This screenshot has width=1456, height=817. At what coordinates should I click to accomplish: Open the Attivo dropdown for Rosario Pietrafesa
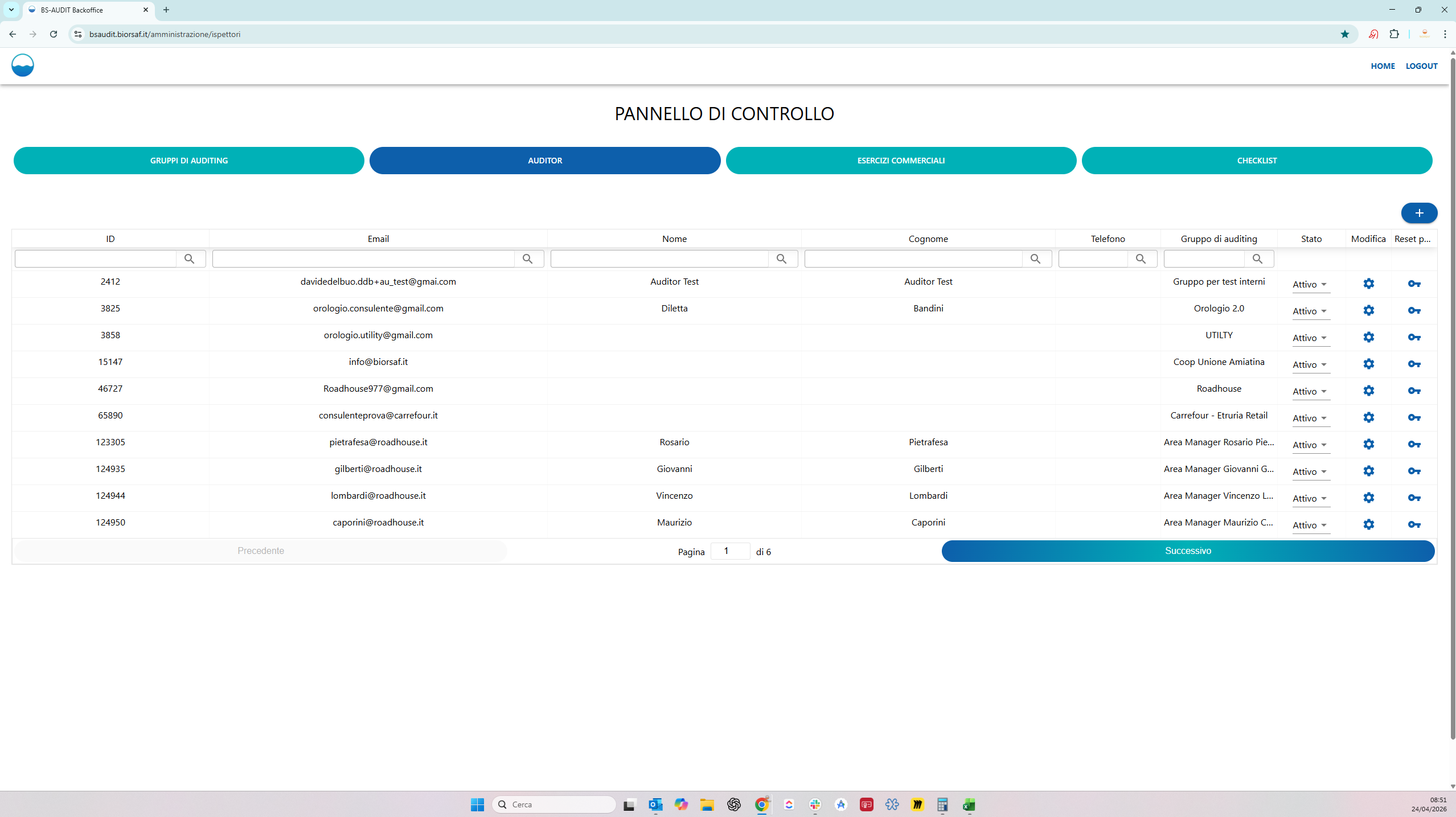pos(1310,445)
